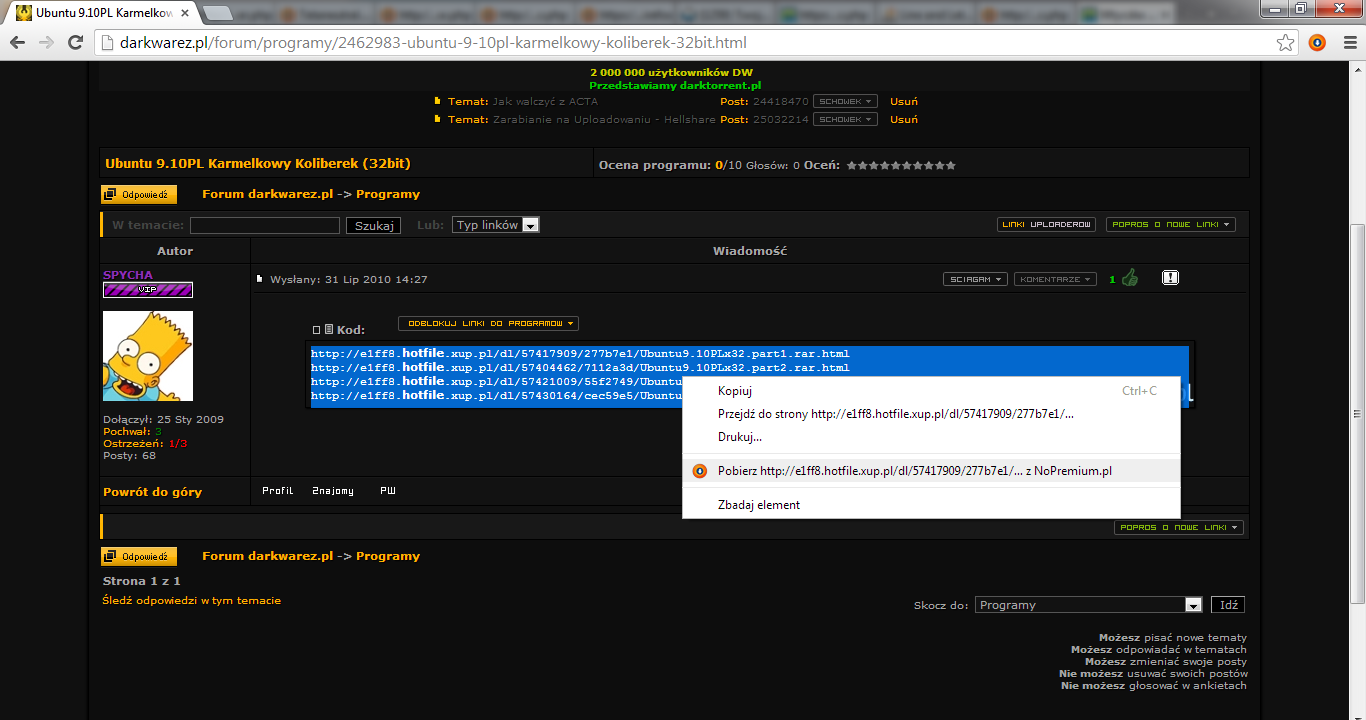The height and width of the screenshot is (720, 1366).
Task: Click the NoPremium icon in context menu
Action: 700,471
